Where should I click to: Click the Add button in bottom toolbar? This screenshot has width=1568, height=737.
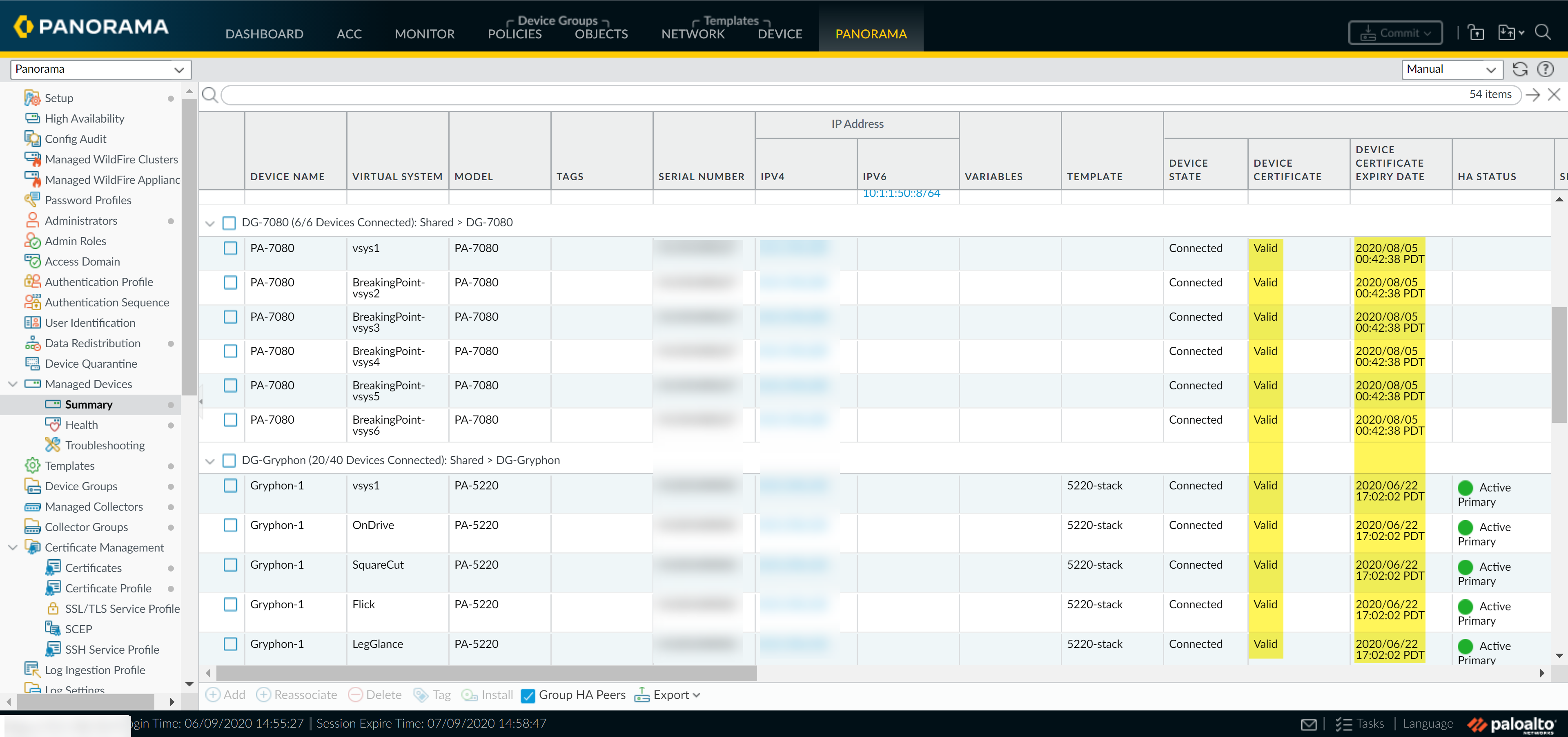[x=226, y=695]
